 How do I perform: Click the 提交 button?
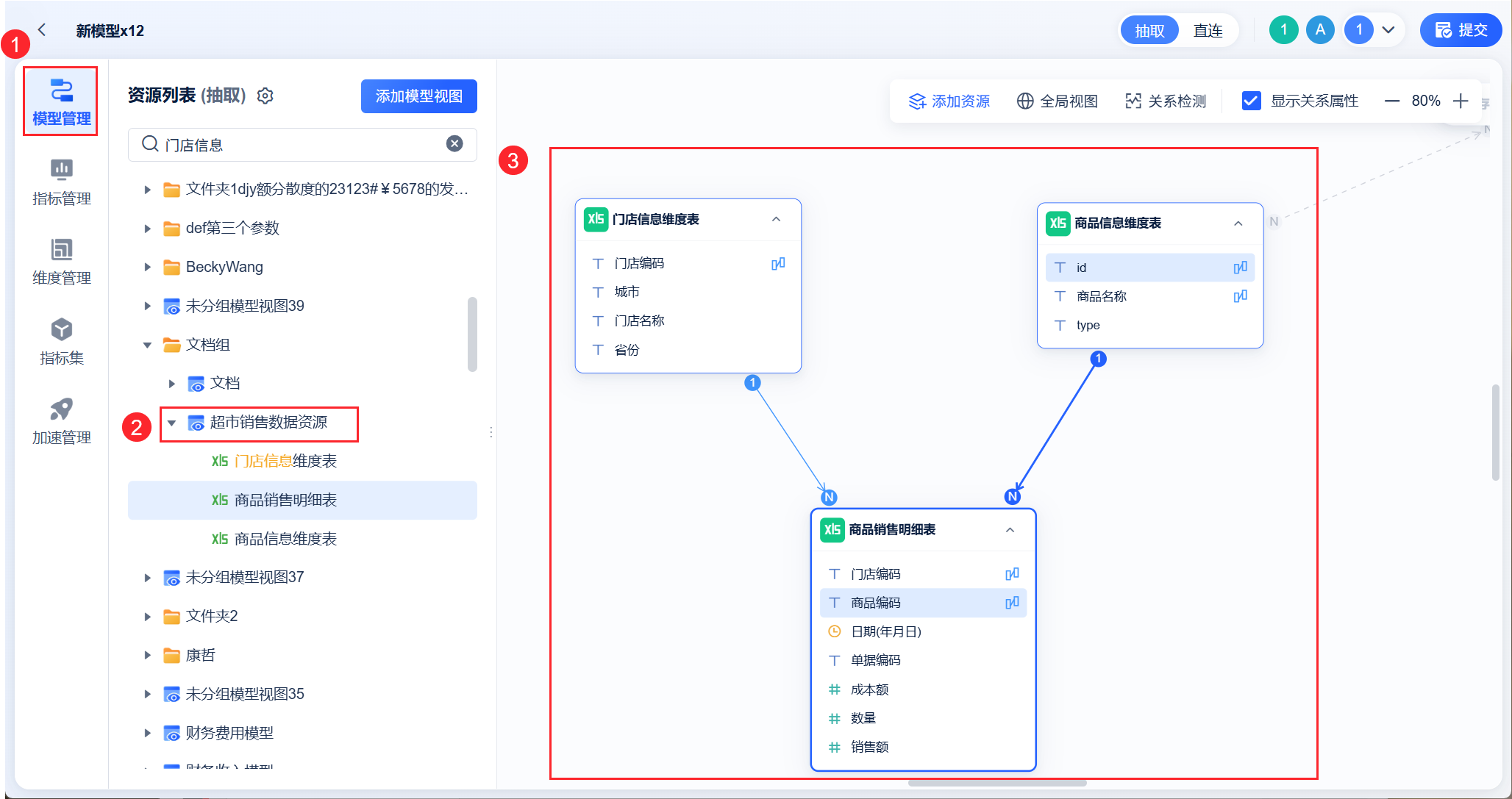tap(1461, 31)
